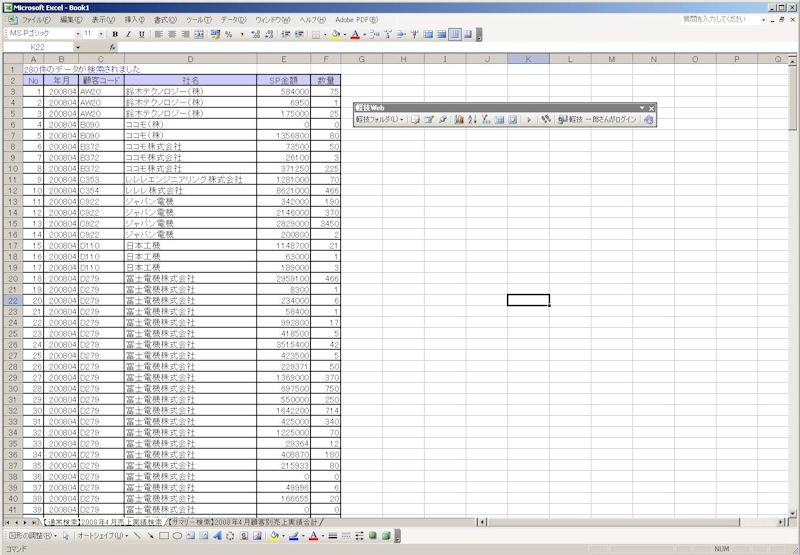Image resolution: width=800 pixels, height=555 pixels.
Task: Open Font Color dropdown arrow in Formatting toolbar
Action: (x=364, y=35)
